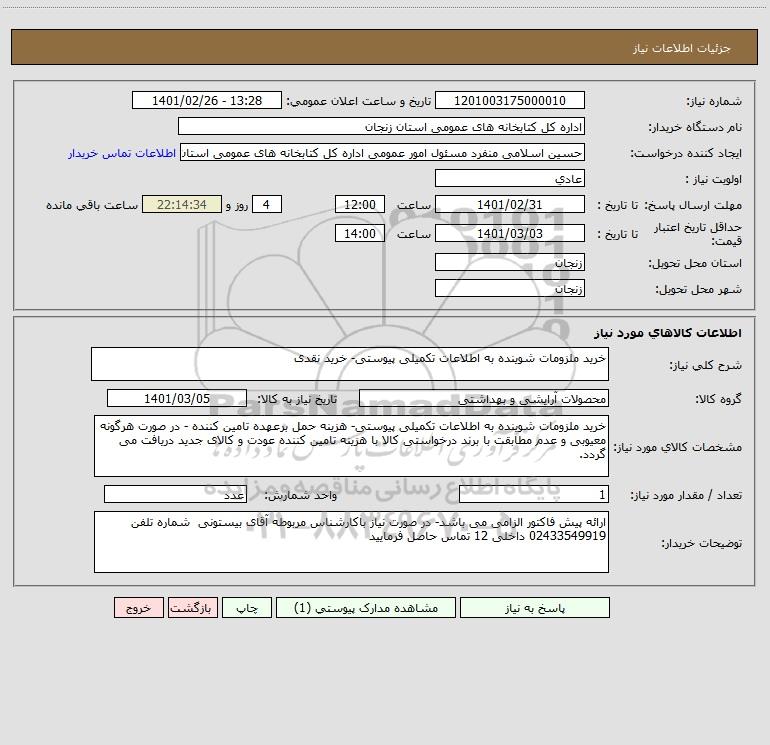Click the delivery province field 'زنجان'

pyautogui.click(x=510, y=262)
